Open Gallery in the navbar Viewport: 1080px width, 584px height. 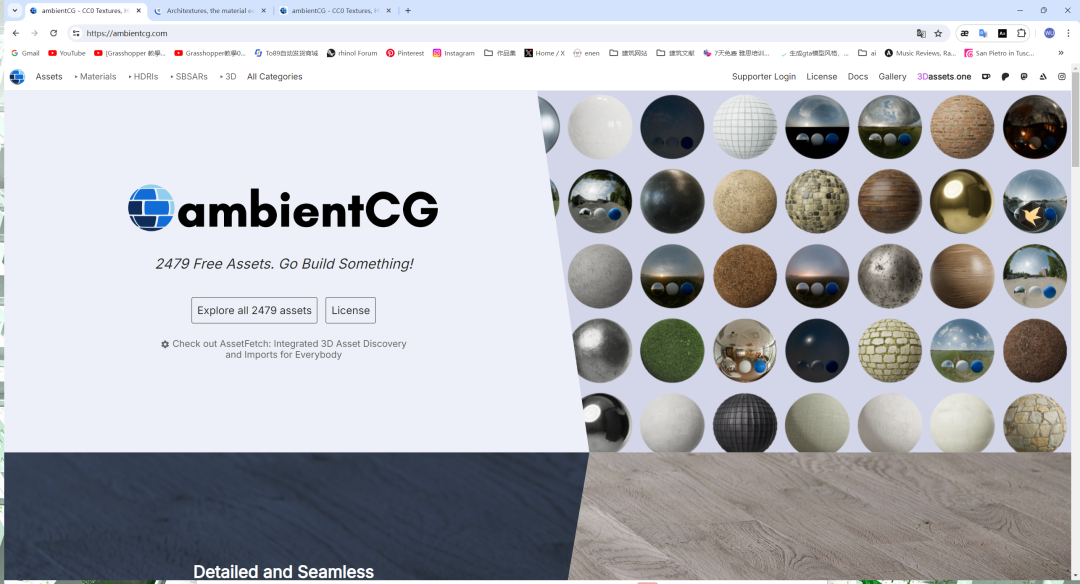coord(892,76)
